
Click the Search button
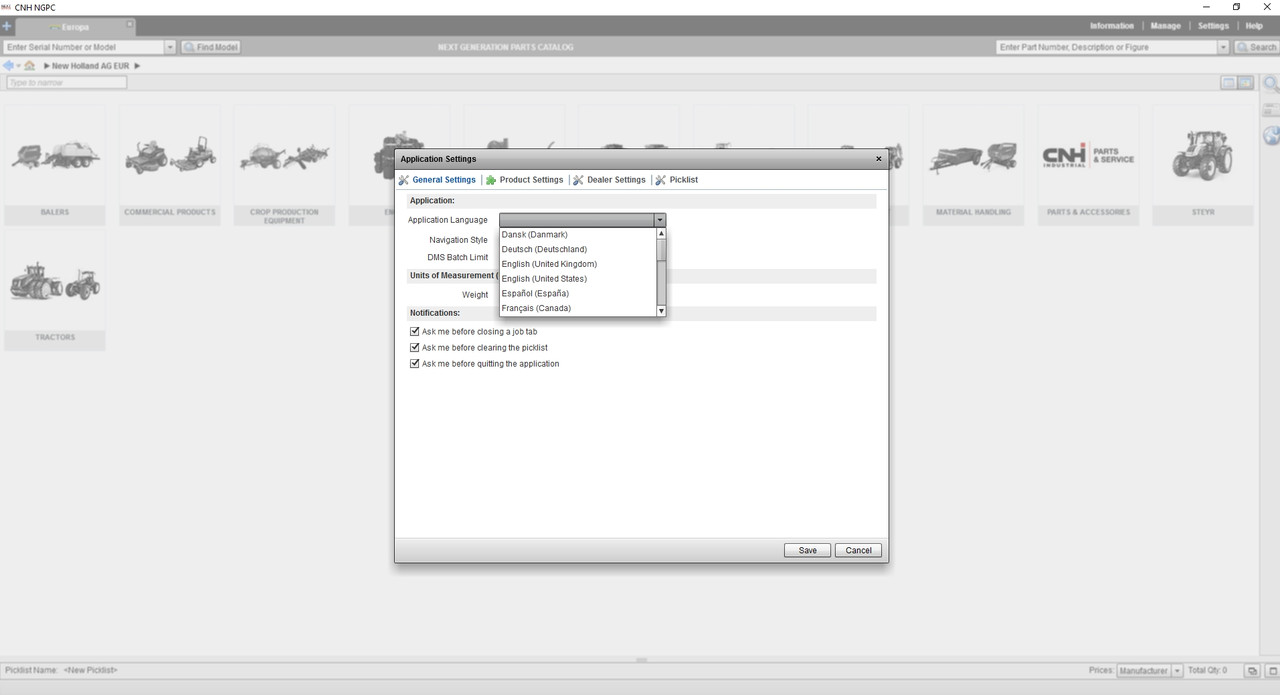1257,47
